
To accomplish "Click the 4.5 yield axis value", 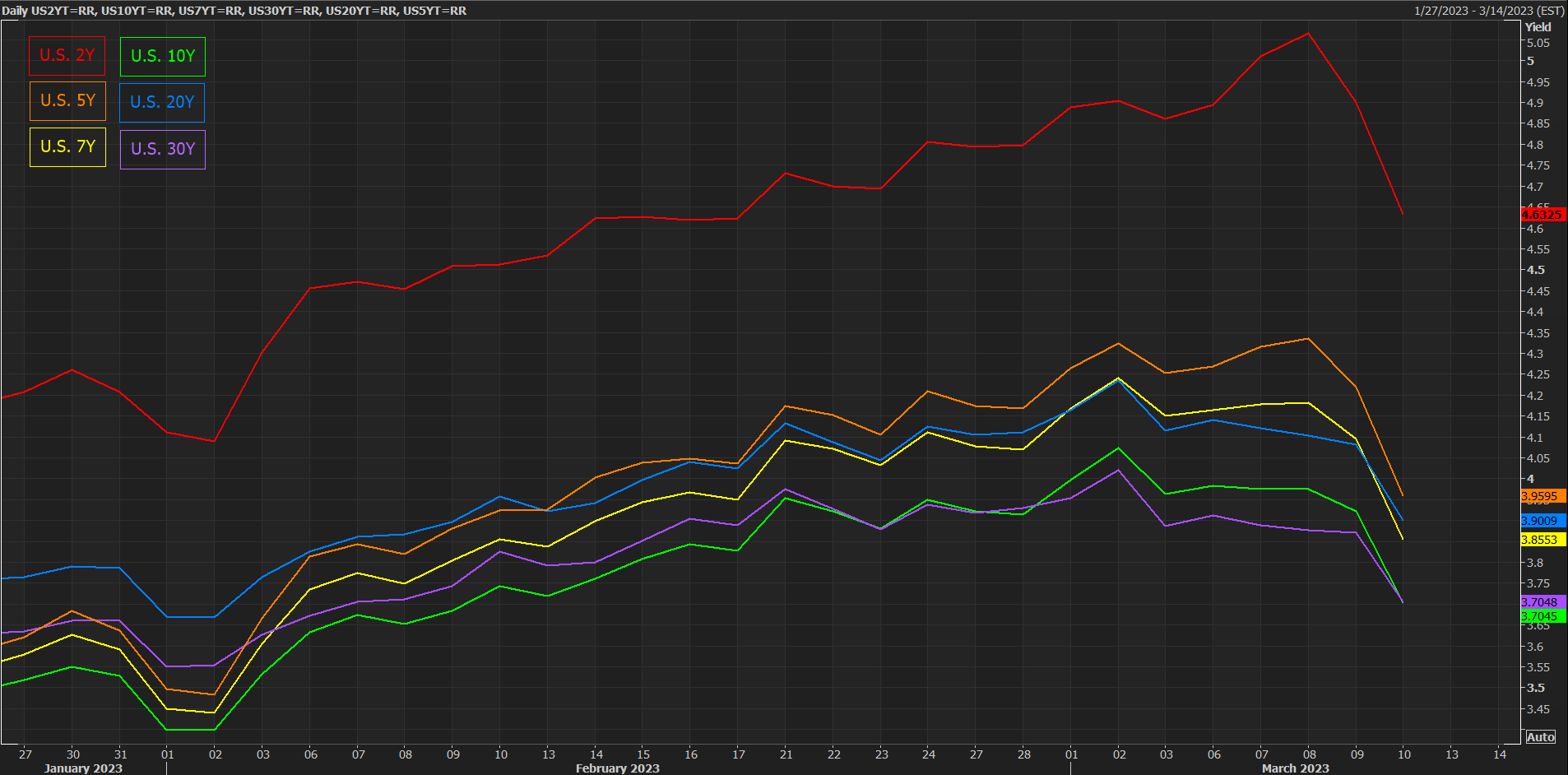I will click(1536, 270).
